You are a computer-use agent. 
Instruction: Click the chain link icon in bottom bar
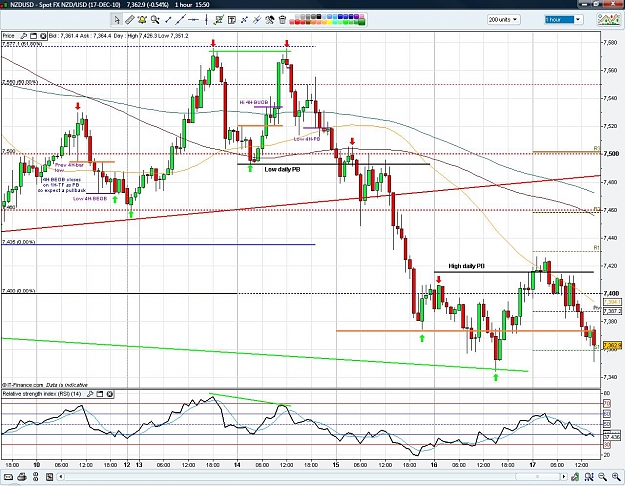36,477
